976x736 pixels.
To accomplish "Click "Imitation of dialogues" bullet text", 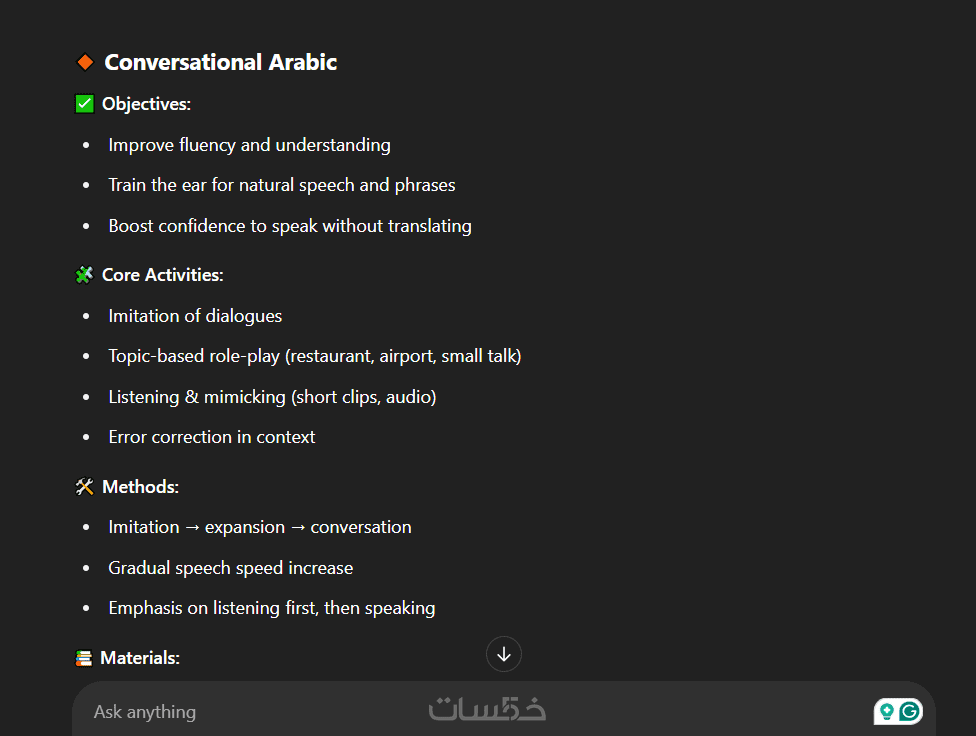I will [195, 316].
